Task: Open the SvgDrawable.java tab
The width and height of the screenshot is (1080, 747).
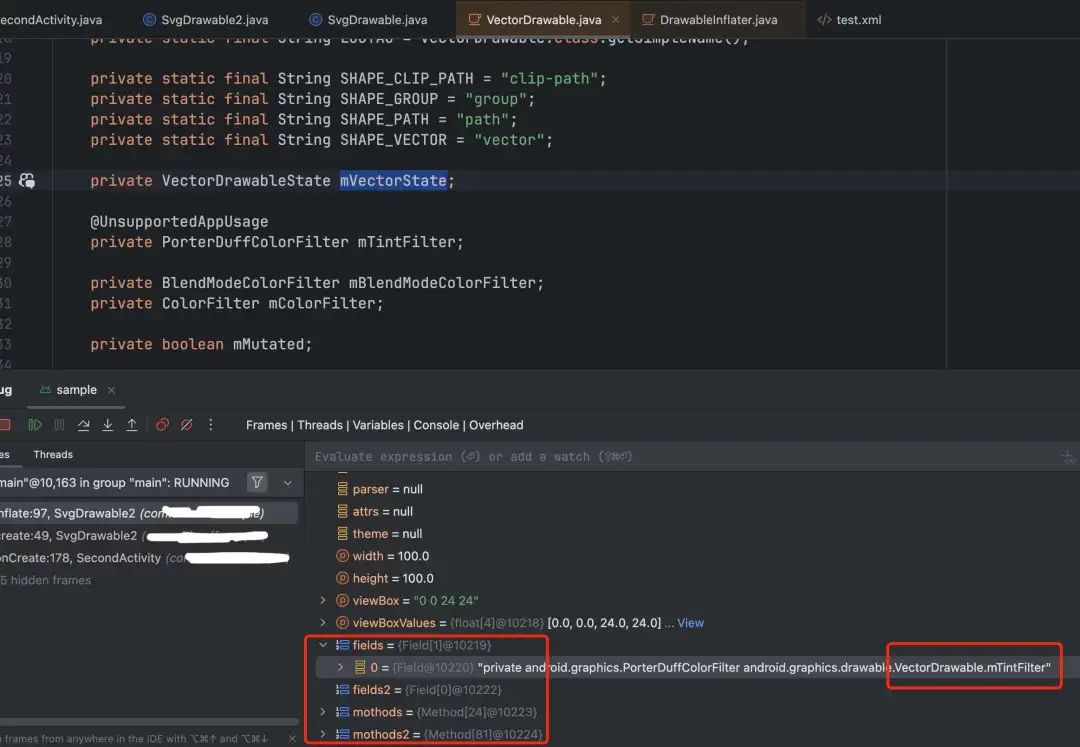Action: pos(368,20)
